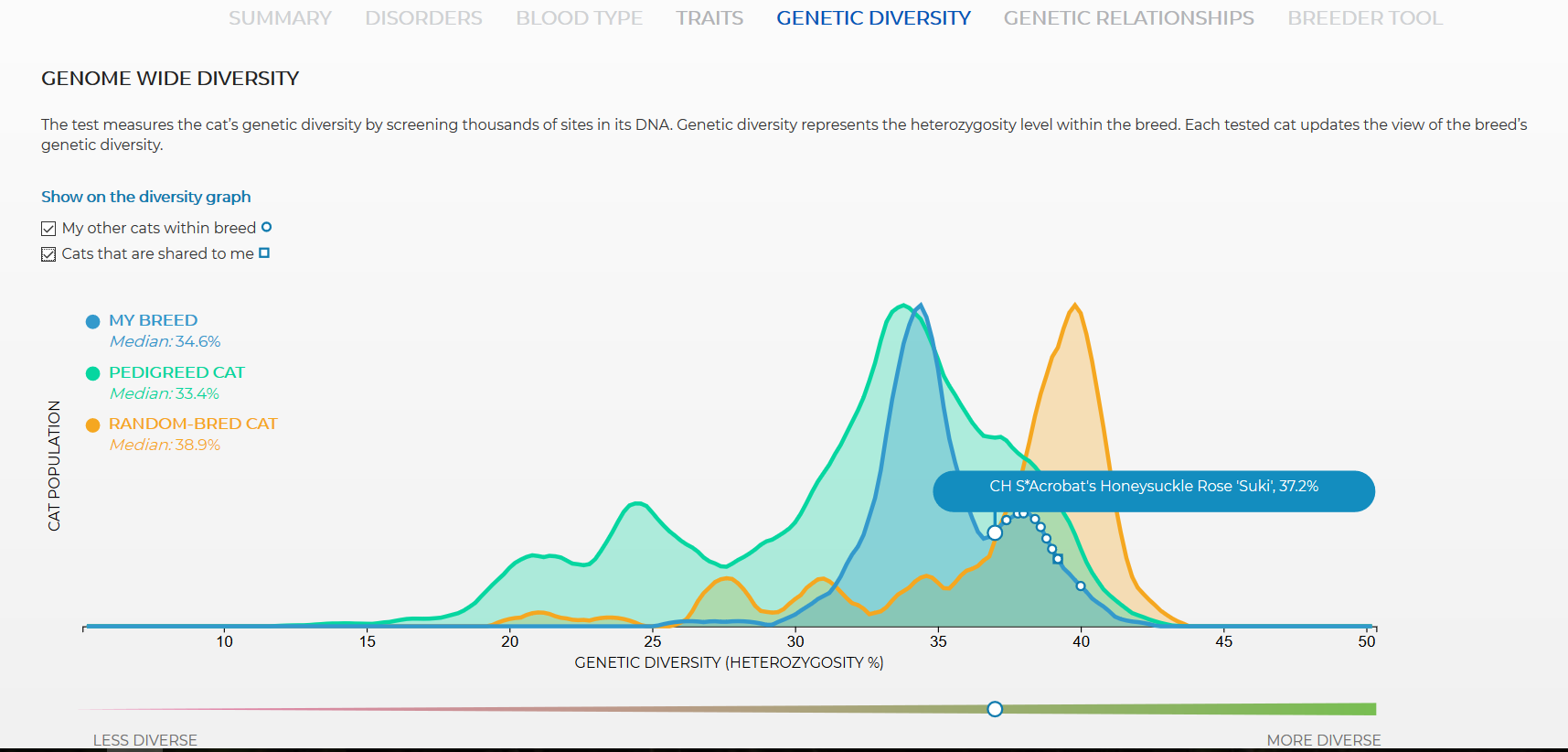Screen dimensions: 1568x752
Task: Switch to the GENETIC RELATIONSHIPS tab
Action: tap(1128, 18)
